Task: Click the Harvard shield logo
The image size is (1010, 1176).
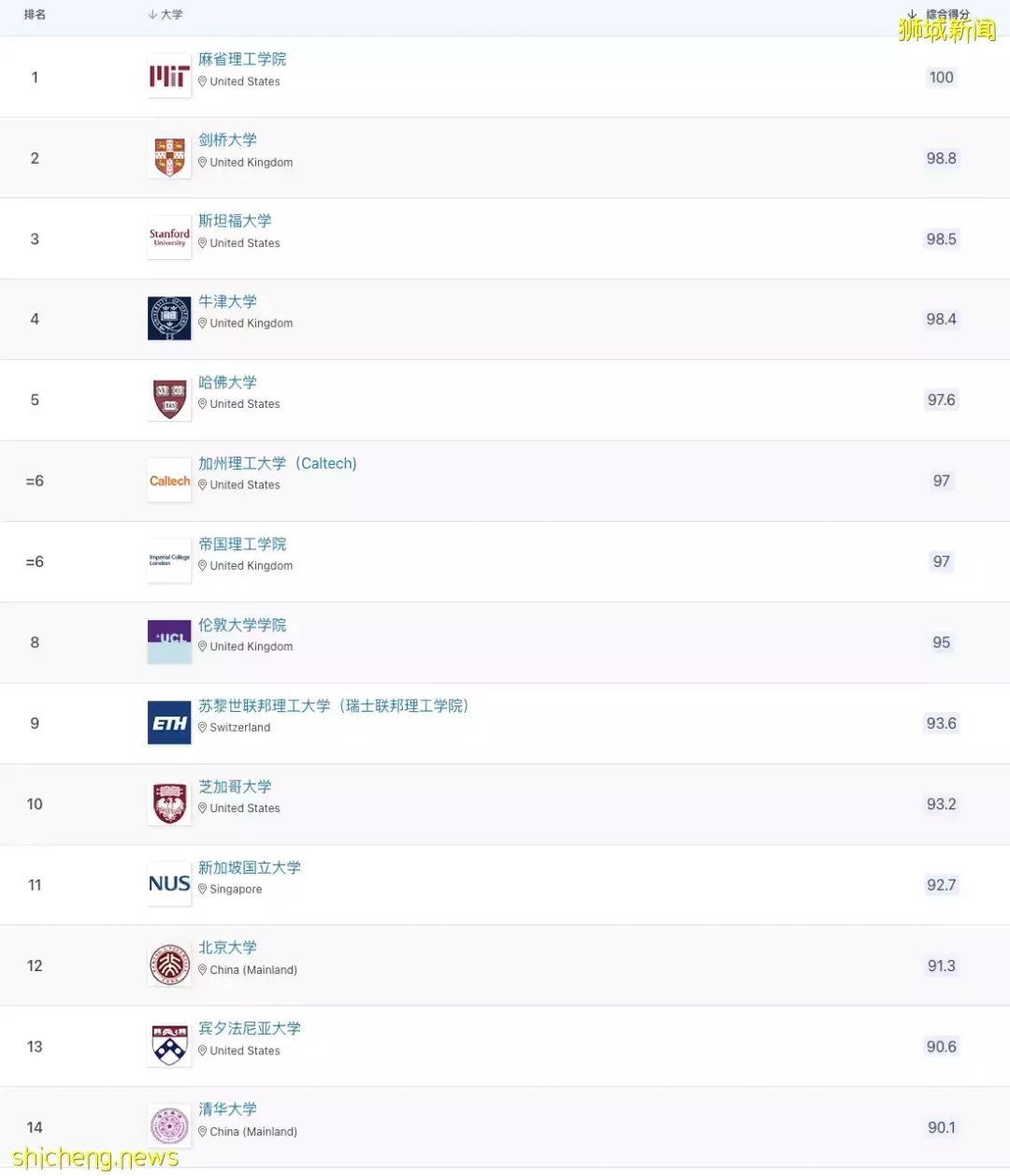Action: coord(169,399)
